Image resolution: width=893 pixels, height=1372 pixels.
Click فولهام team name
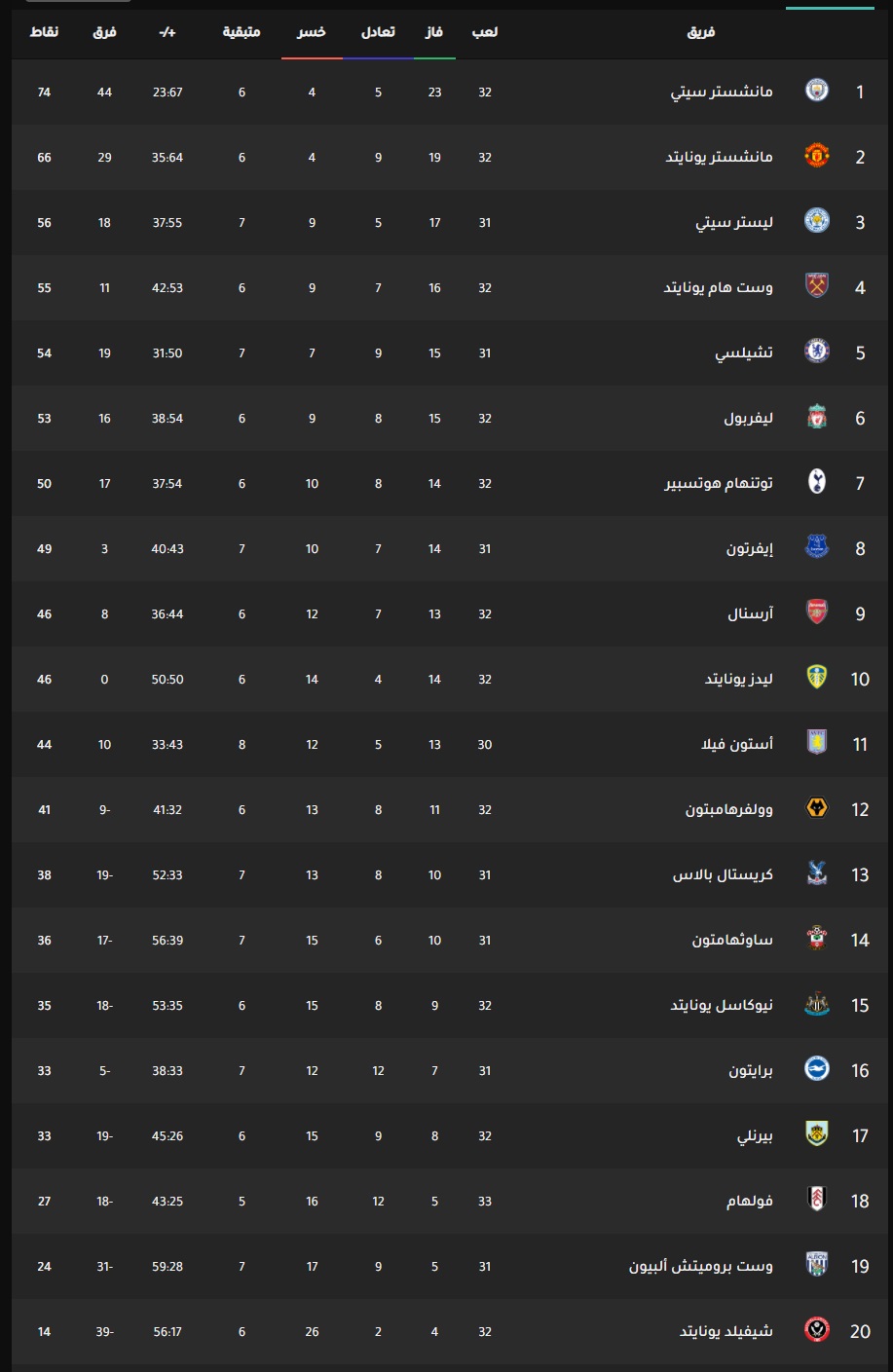click(x=750, y=1201)
